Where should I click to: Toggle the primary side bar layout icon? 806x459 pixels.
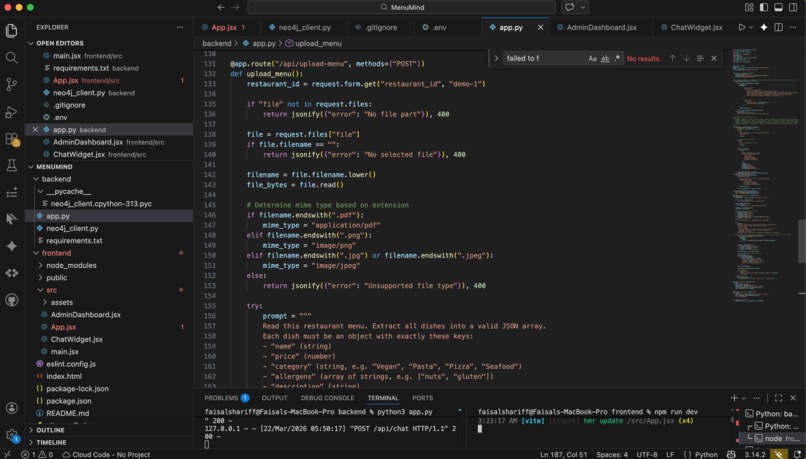point(764,7)
